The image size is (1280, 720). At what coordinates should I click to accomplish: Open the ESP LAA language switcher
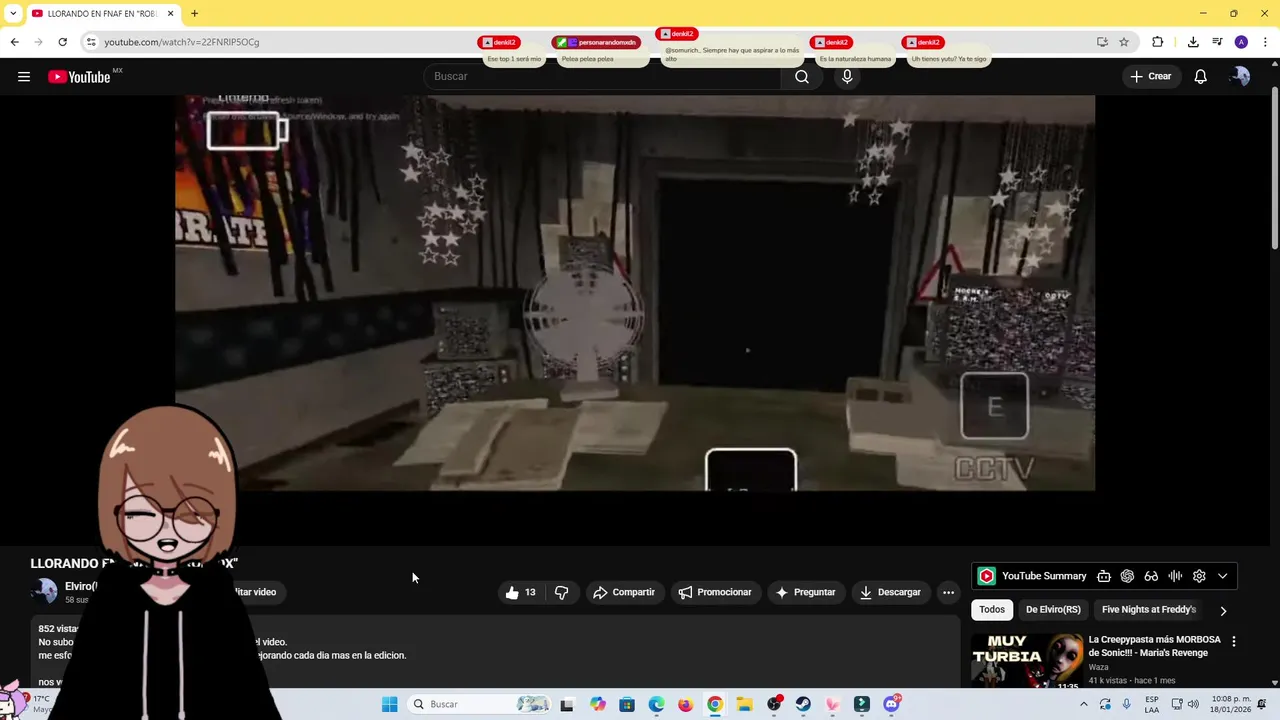pos(1152,704)
